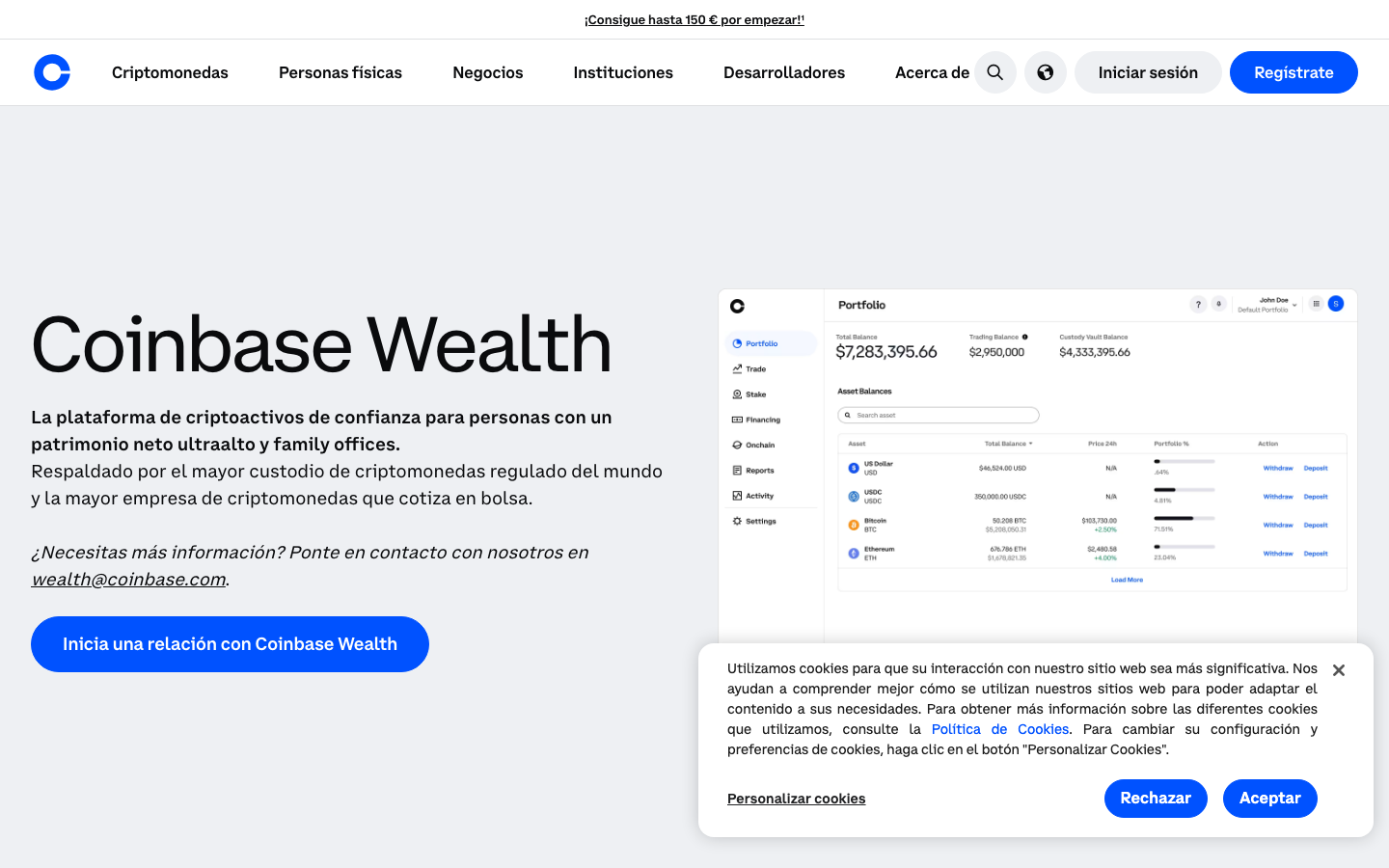Viewport: 1389px width, 868px height.
Task: Open the Política de Cookies link
Action: (x=999, y=729)
